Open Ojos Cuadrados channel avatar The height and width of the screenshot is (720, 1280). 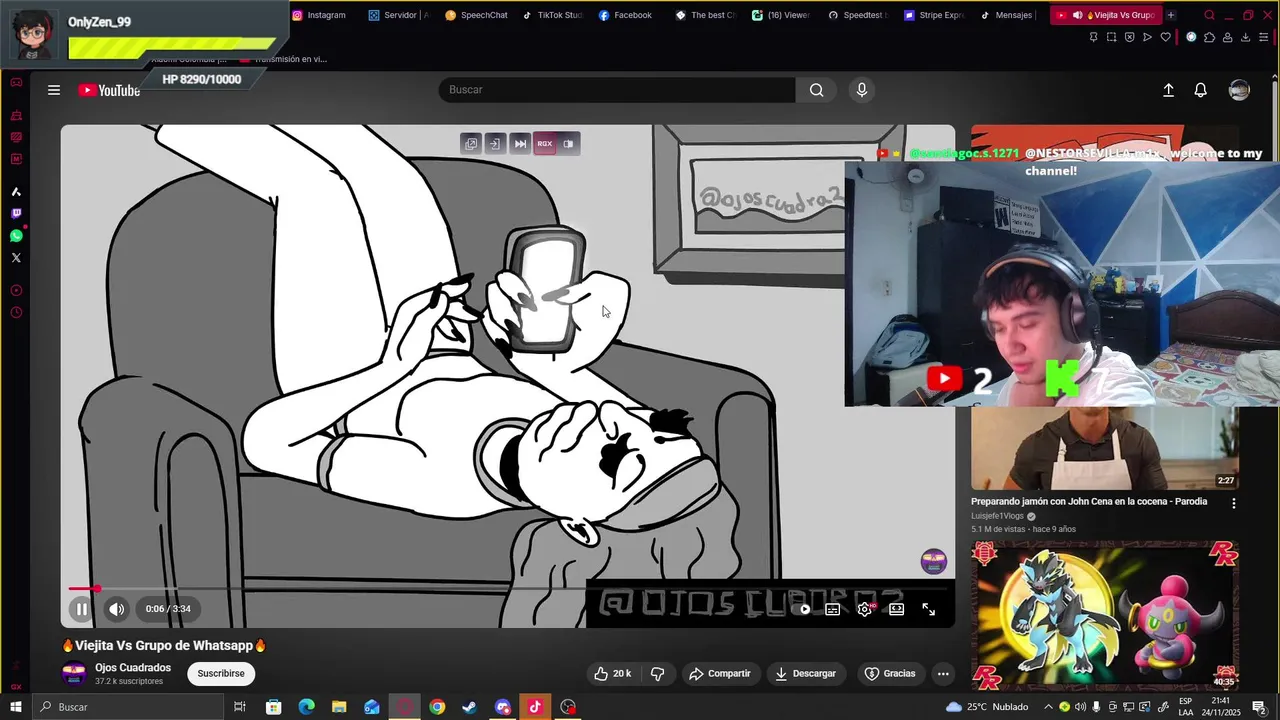[x=74, y=674]
